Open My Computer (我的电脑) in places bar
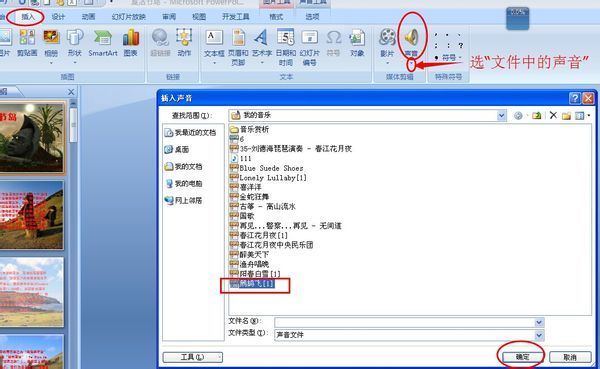 [x=183, y=184]
